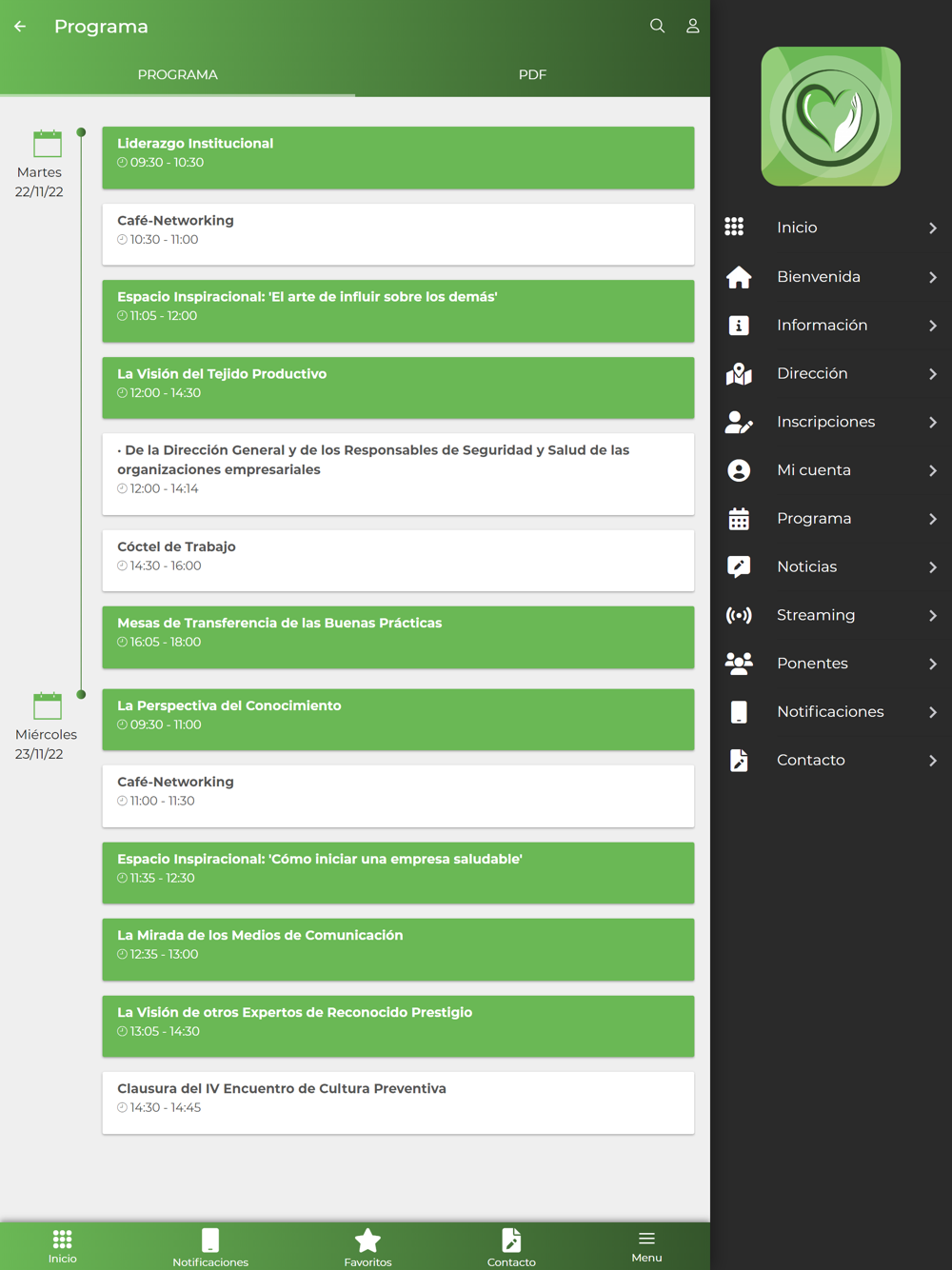
Task: Click the Martes timeline dot marker
Action: pos(82,132)
